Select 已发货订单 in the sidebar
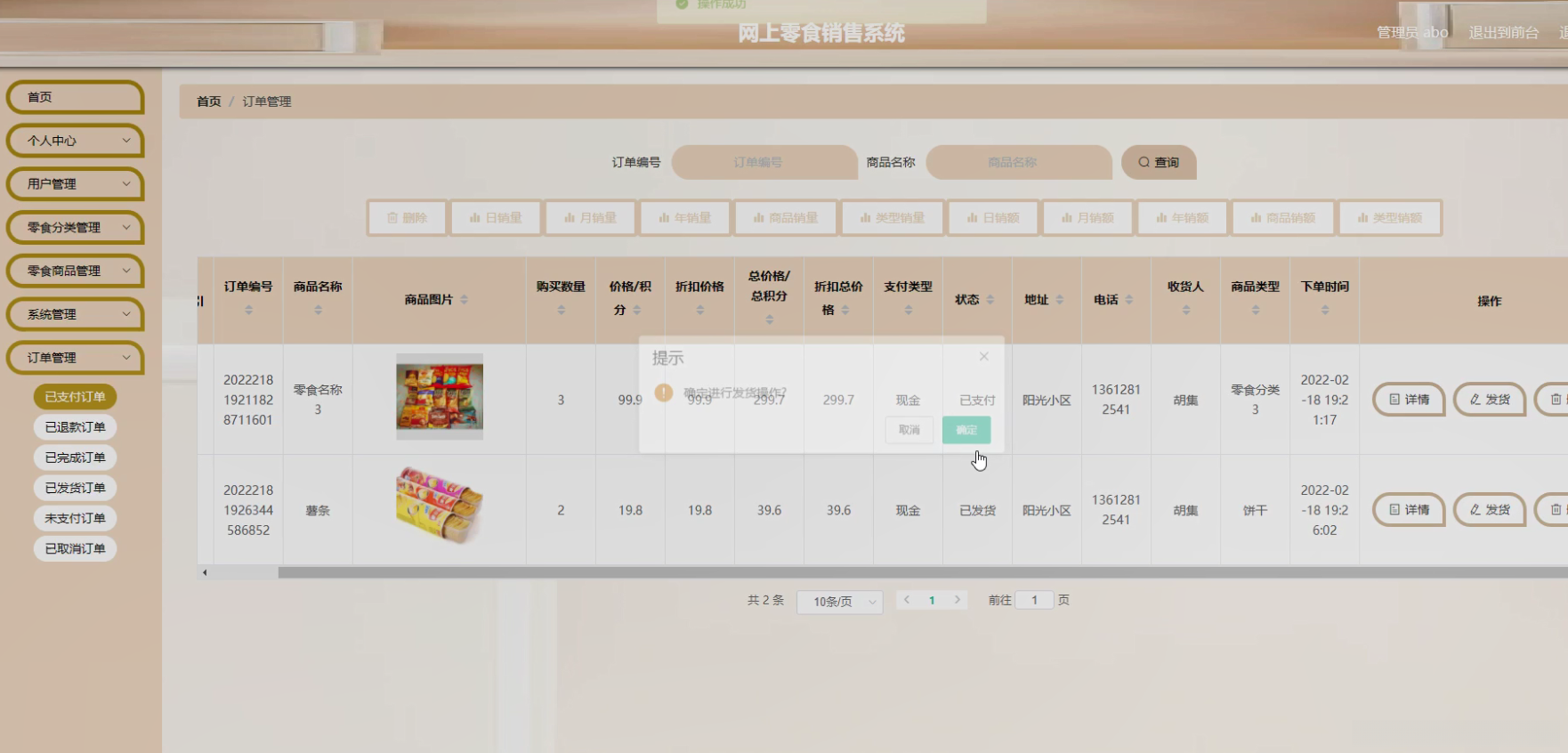The height and width of the screenshot is (753, 1568). (x=76, y=488)
